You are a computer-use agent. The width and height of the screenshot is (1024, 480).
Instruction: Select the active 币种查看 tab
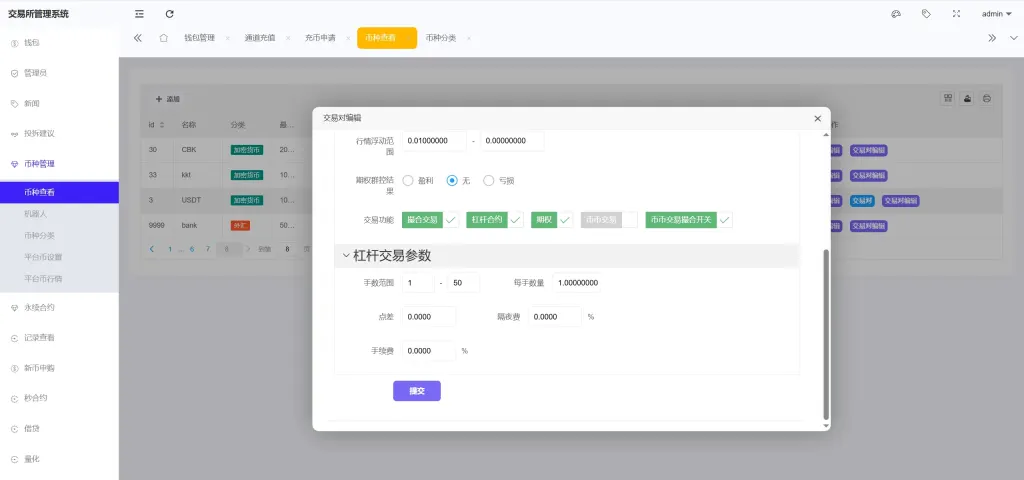(x=387, y=38)
